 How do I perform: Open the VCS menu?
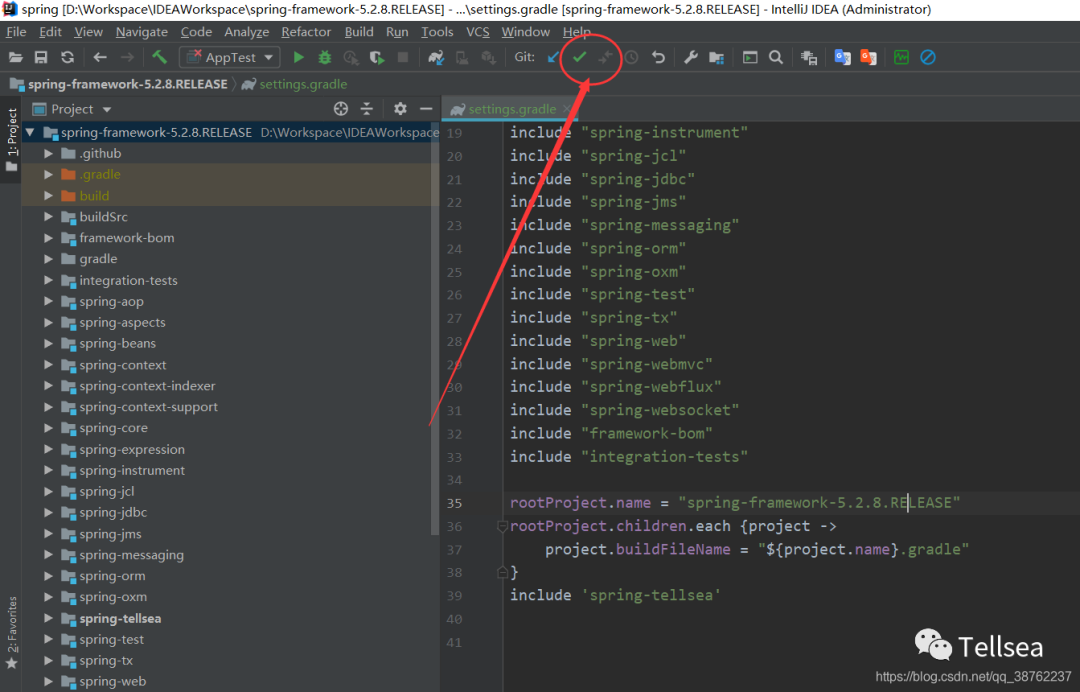[x=478, y=32]
